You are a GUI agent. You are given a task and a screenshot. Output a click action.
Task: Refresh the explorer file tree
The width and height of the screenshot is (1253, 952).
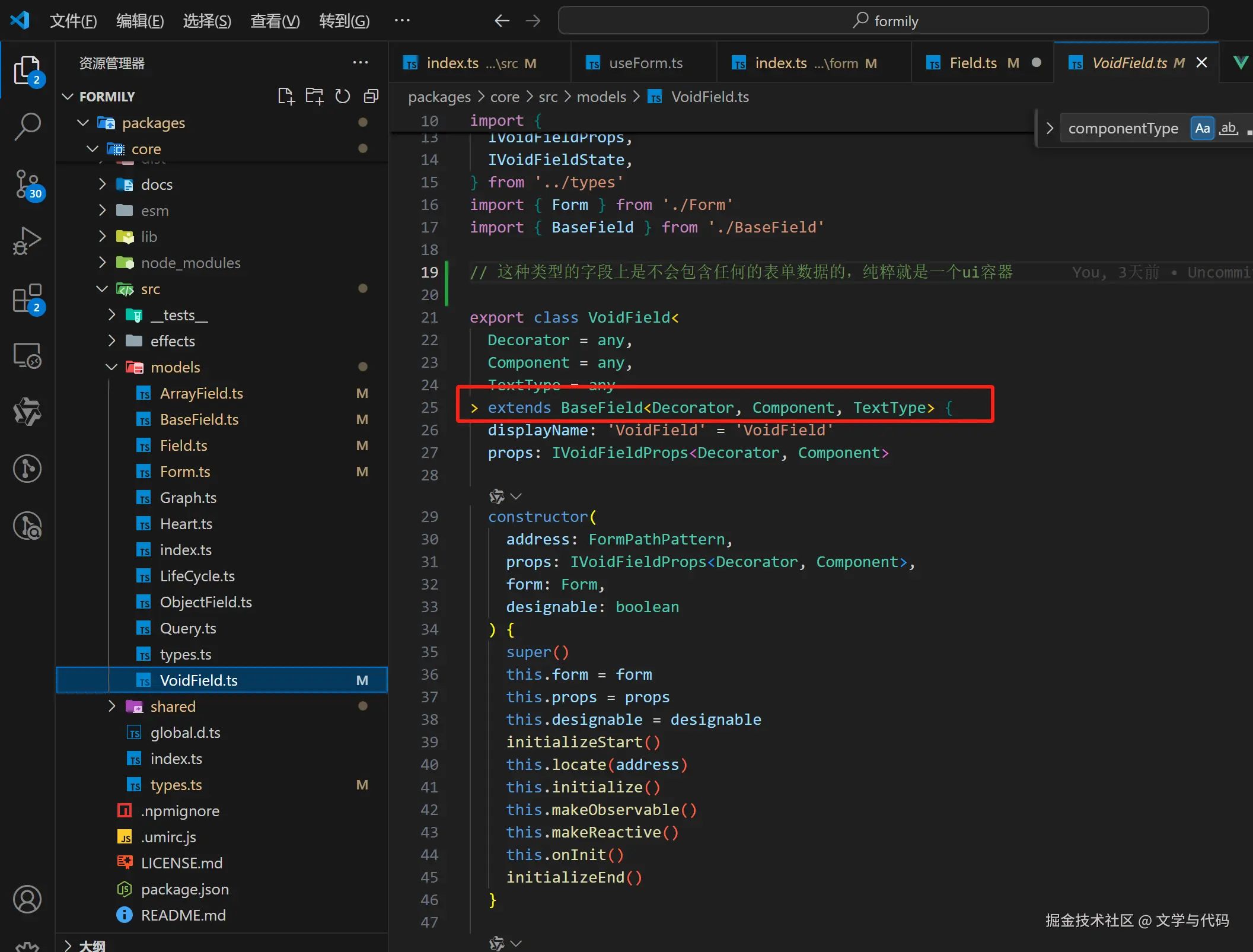coord(343,96)
